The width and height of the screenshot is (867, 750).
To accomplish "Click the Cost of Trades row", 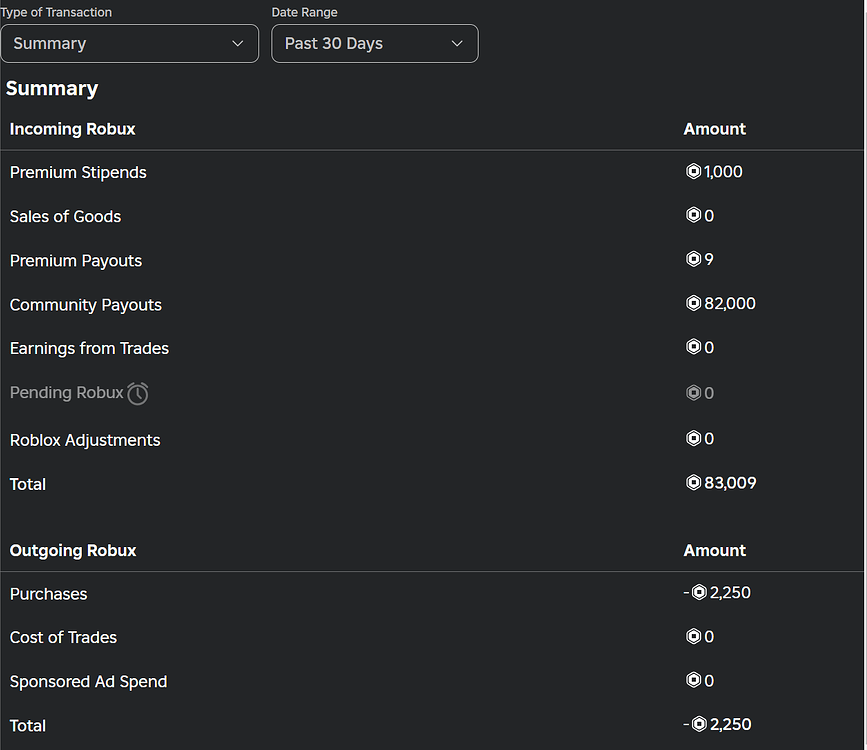I will (63, 637).
